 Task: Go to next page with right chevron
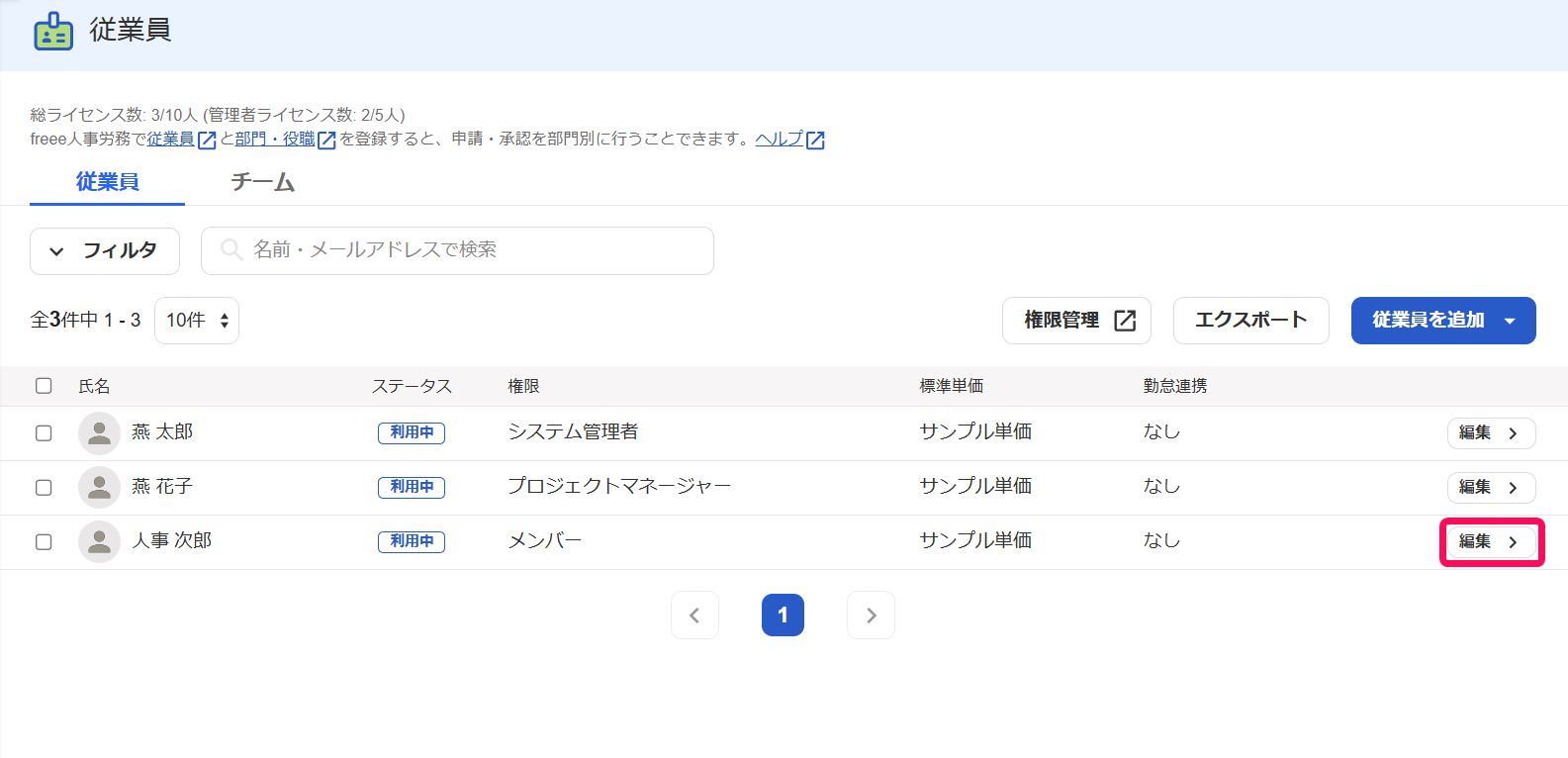tap(871, 616)
